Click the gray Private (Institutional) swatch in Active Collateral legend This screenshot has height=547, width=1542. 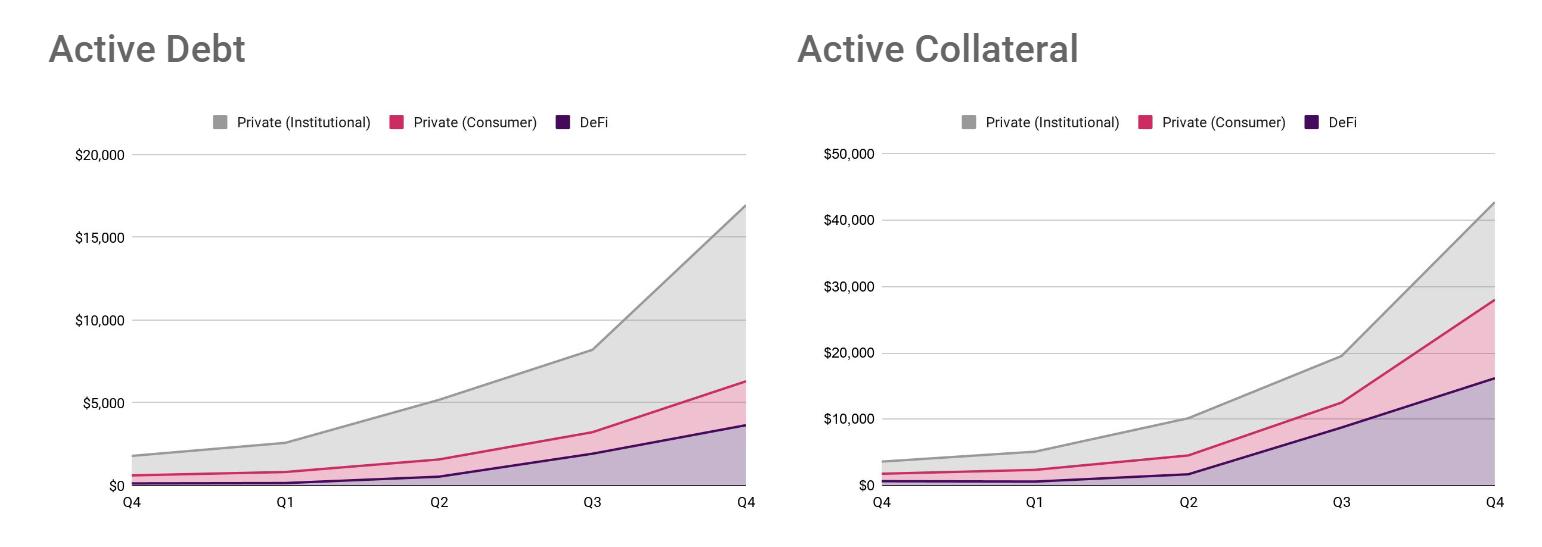pos(969,123)
